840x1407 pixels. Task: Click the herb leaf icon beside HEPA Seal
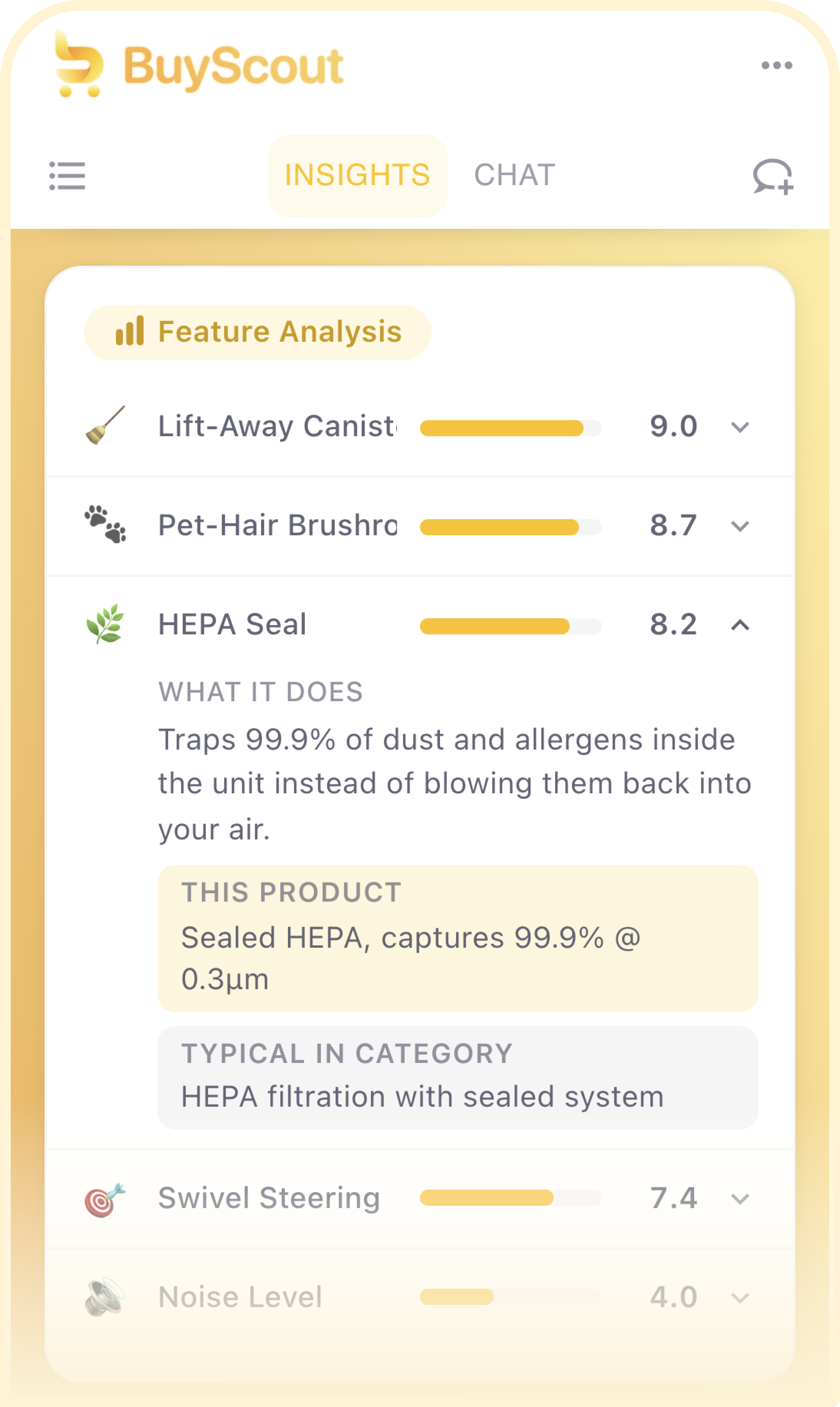[x=105, y=623]
